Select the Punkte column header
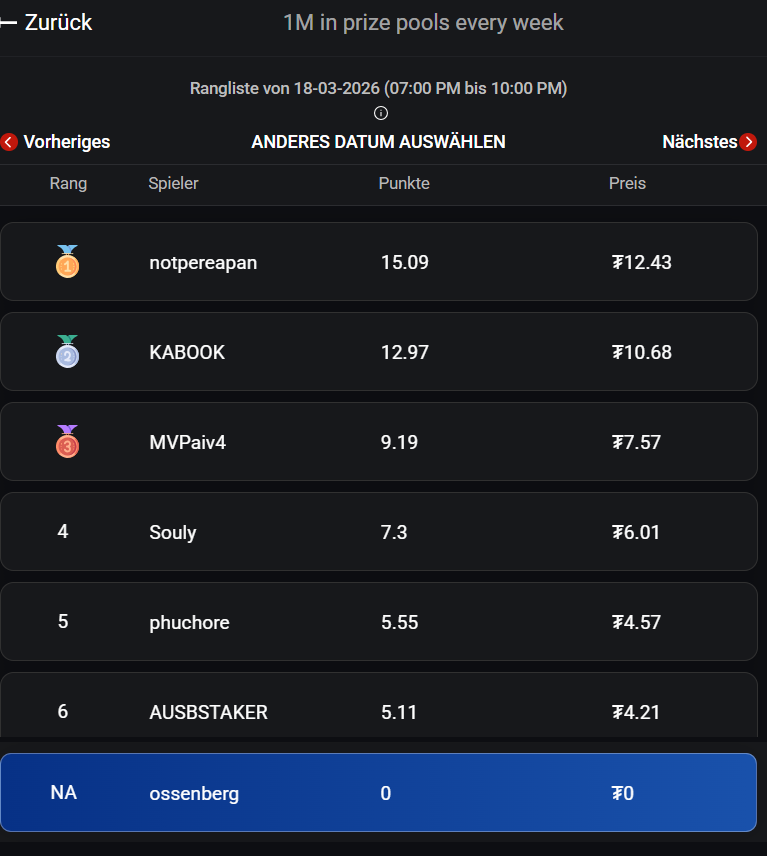767x856 pixels. (404, 183)
